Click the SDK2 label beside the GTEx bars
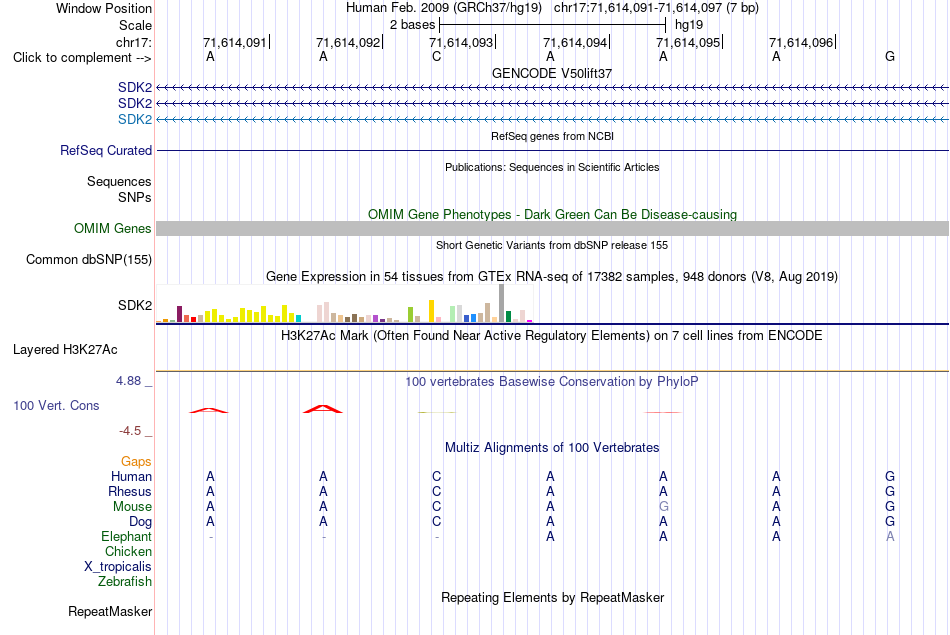 click(x=135, y=305)
